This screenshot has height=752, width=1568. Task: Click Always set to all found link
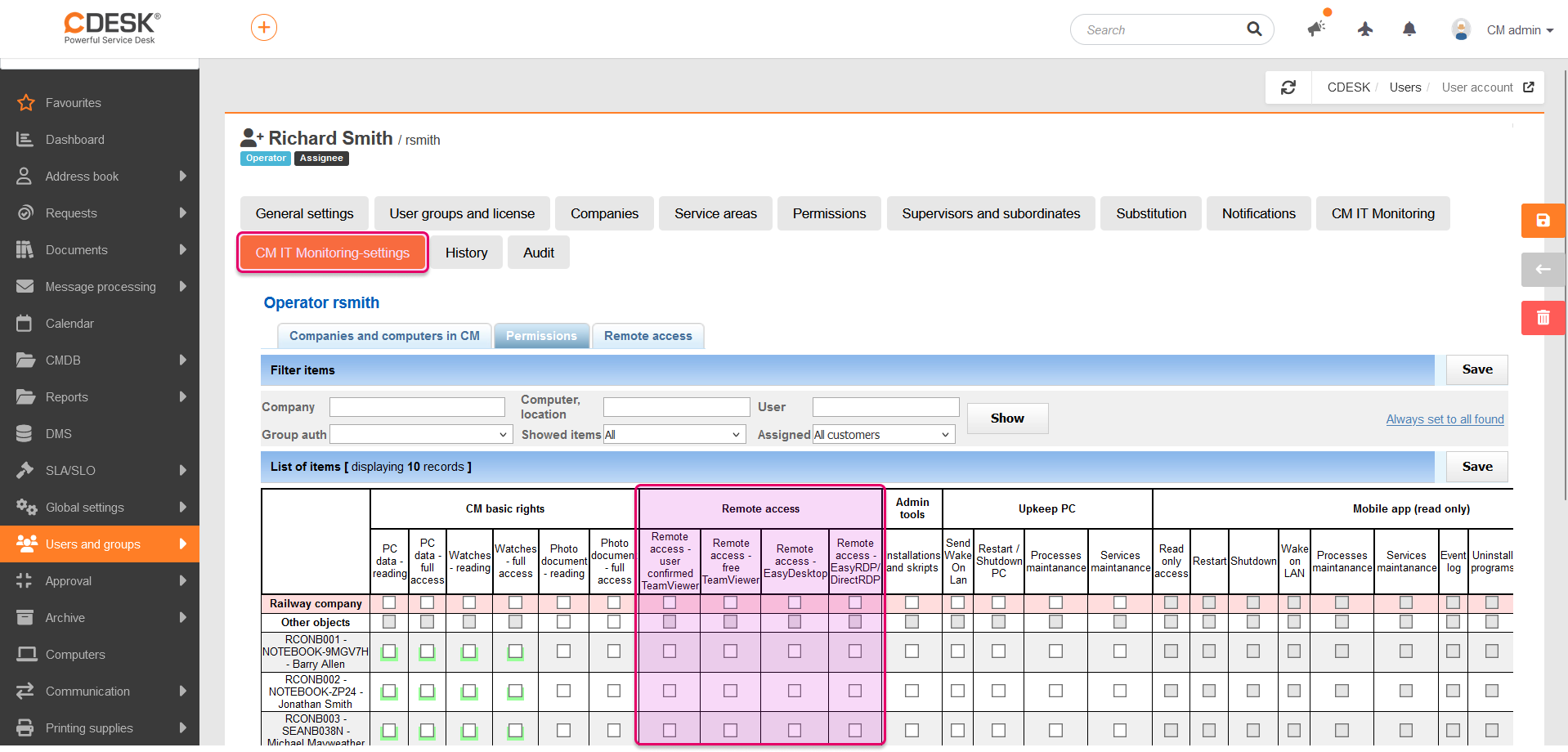pyautogui.click(x=1445, y=419)
